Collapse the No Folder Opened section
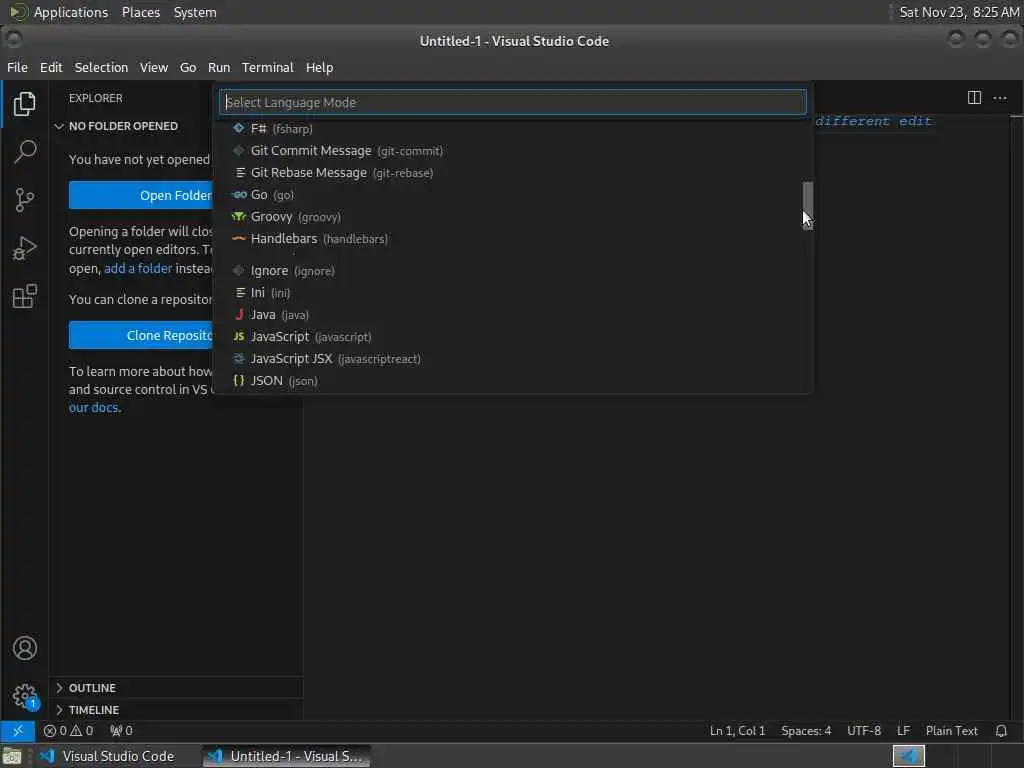The image size is (1024, 768). [x=123, y=126]
